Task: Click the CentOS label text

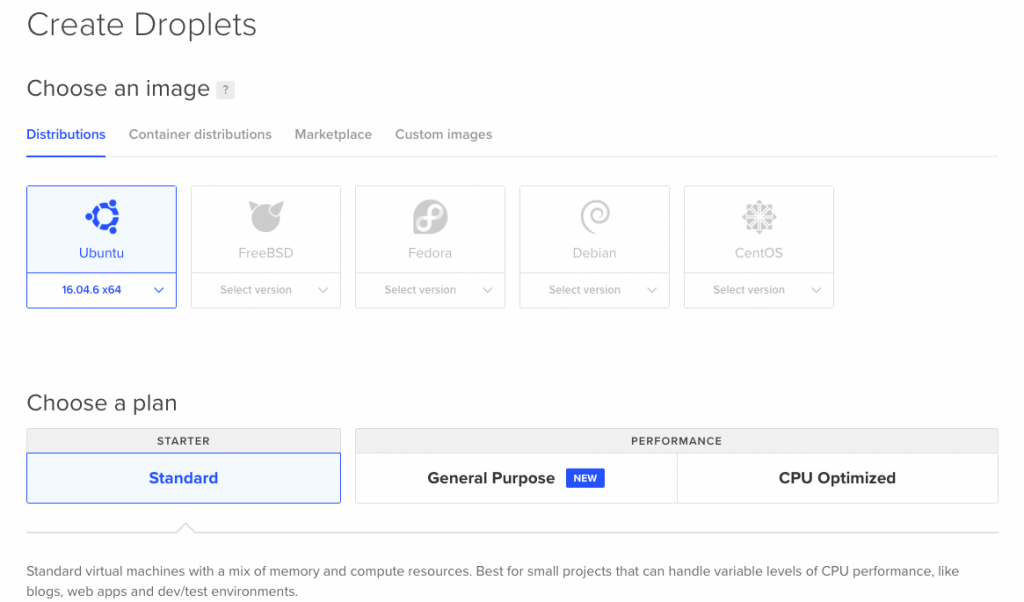Action: (x=759, y=253)
